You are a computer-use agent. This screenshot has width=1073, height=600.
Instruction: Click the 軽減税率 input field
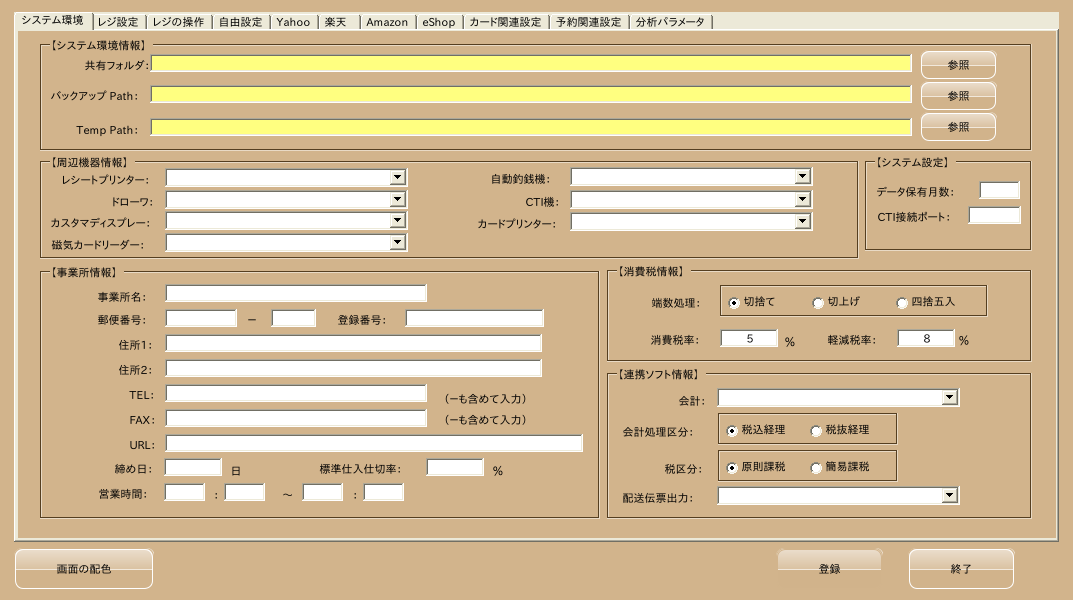927,339
